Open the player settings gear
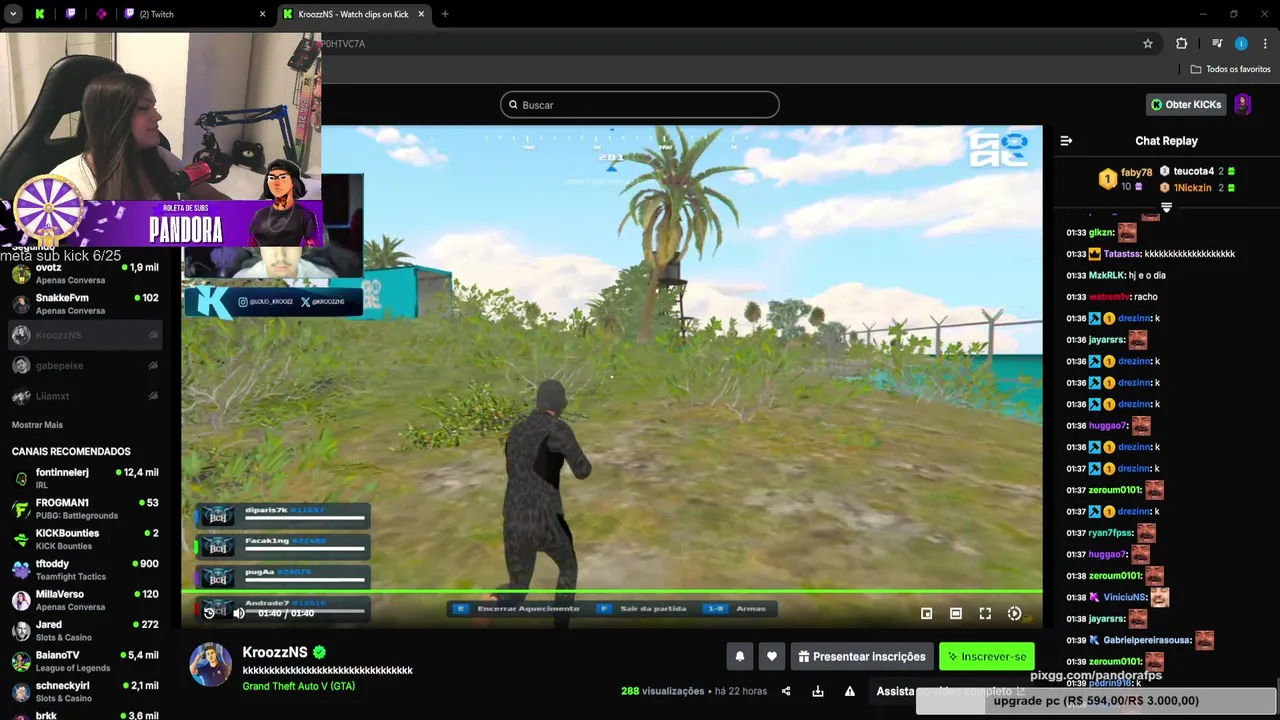 tap(1014, 613)
